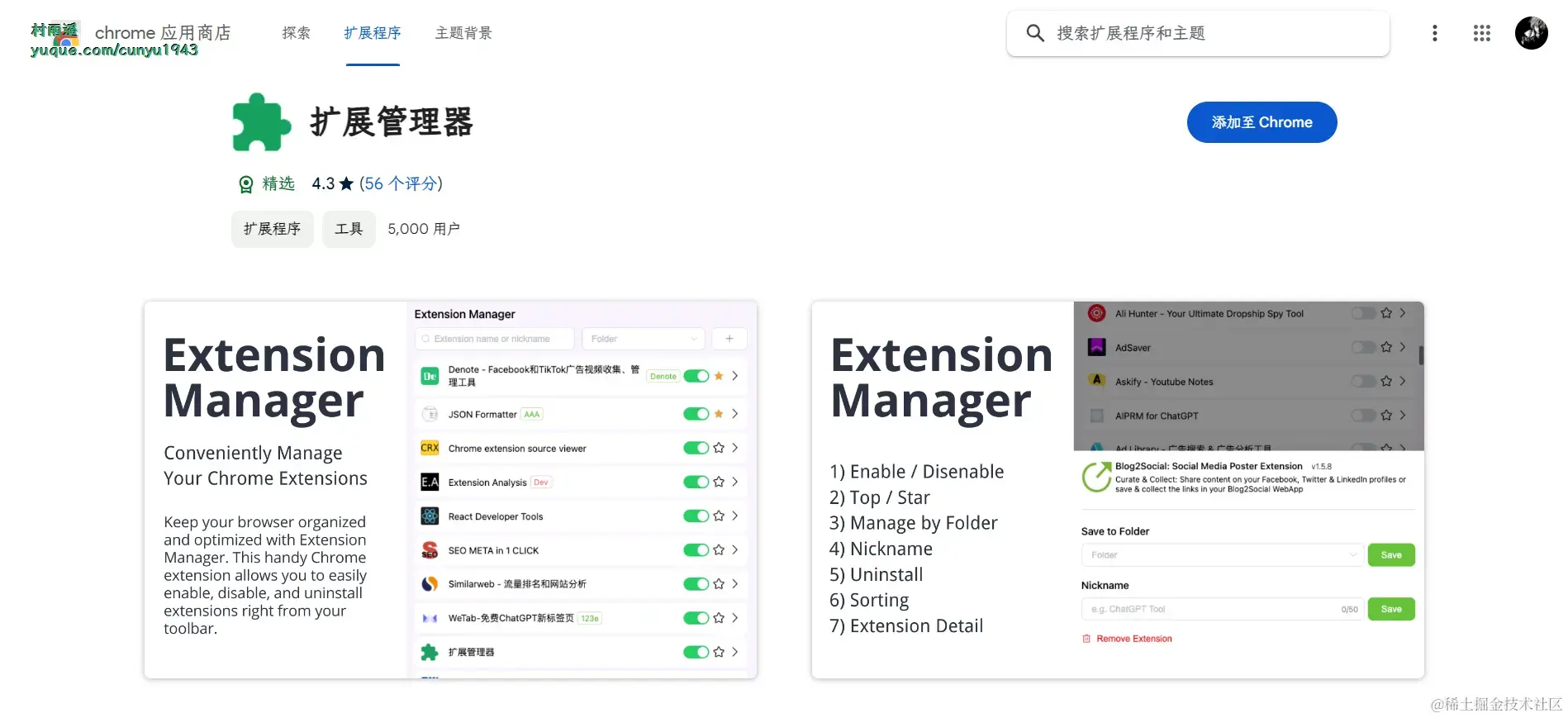
Task: Enable the Ali Hunter extension
Action: click(x=1363, y=313)
